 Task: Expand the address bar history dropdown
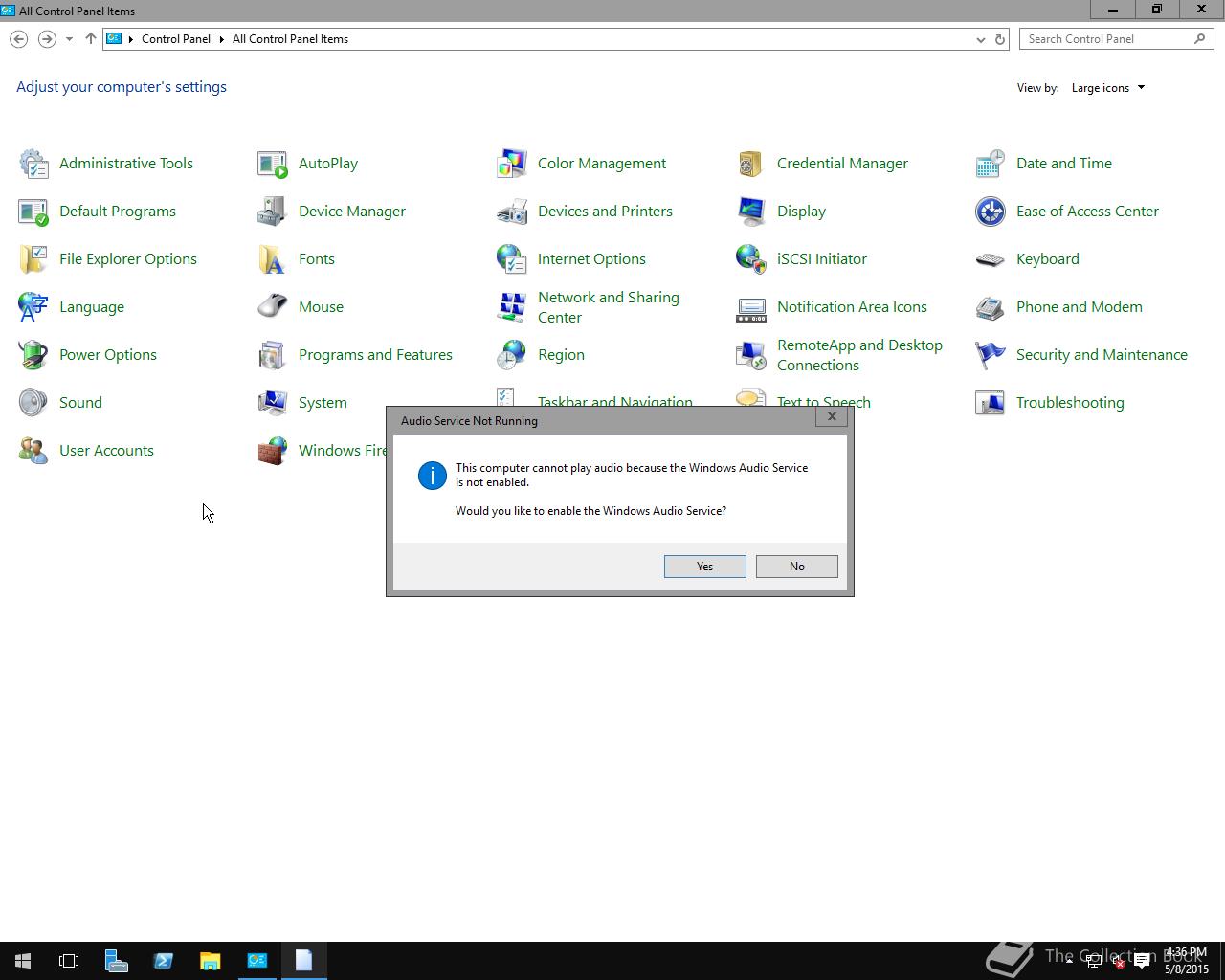point(980,39)
